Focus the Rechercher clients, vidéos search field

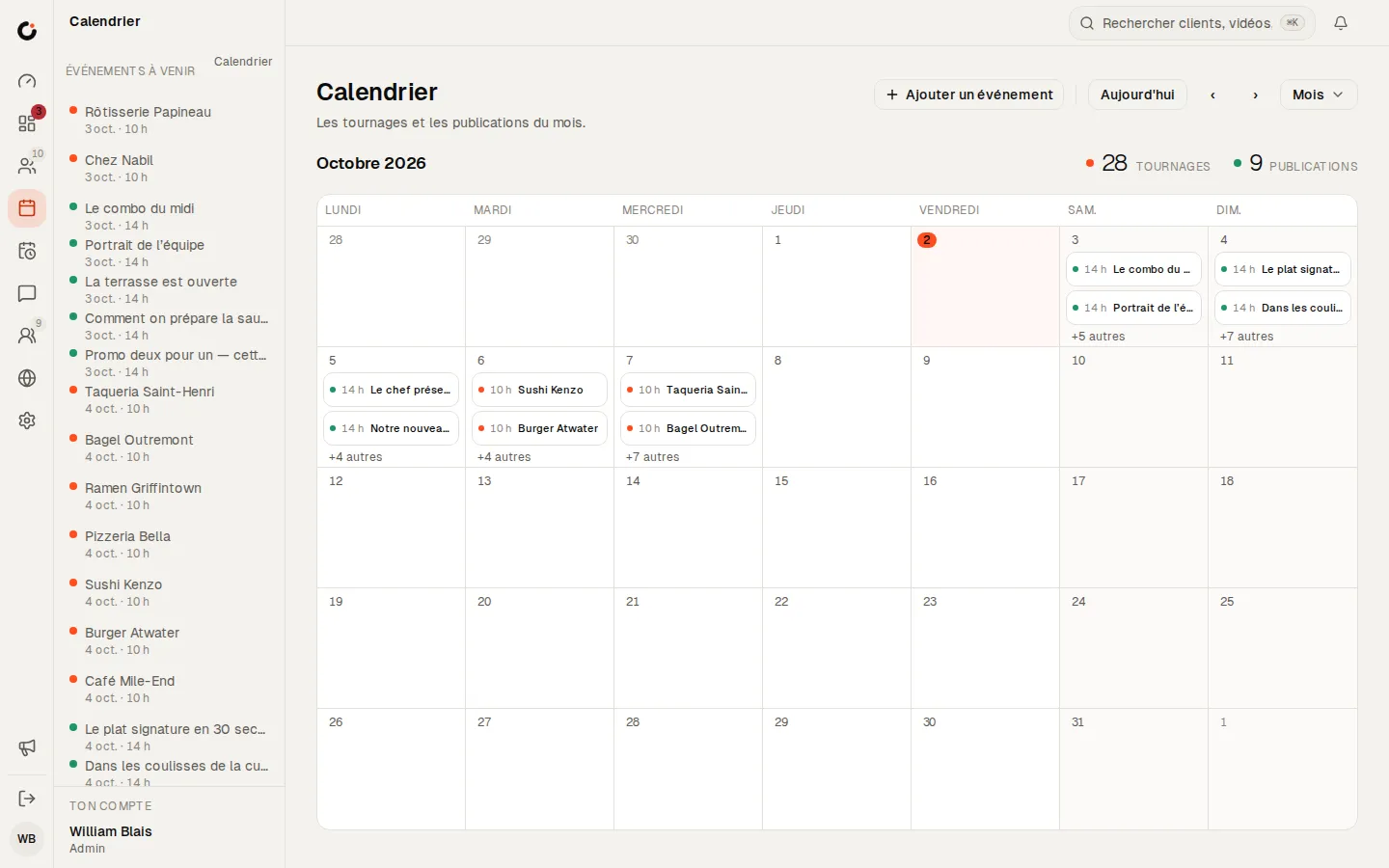[x=1192, y=23]
